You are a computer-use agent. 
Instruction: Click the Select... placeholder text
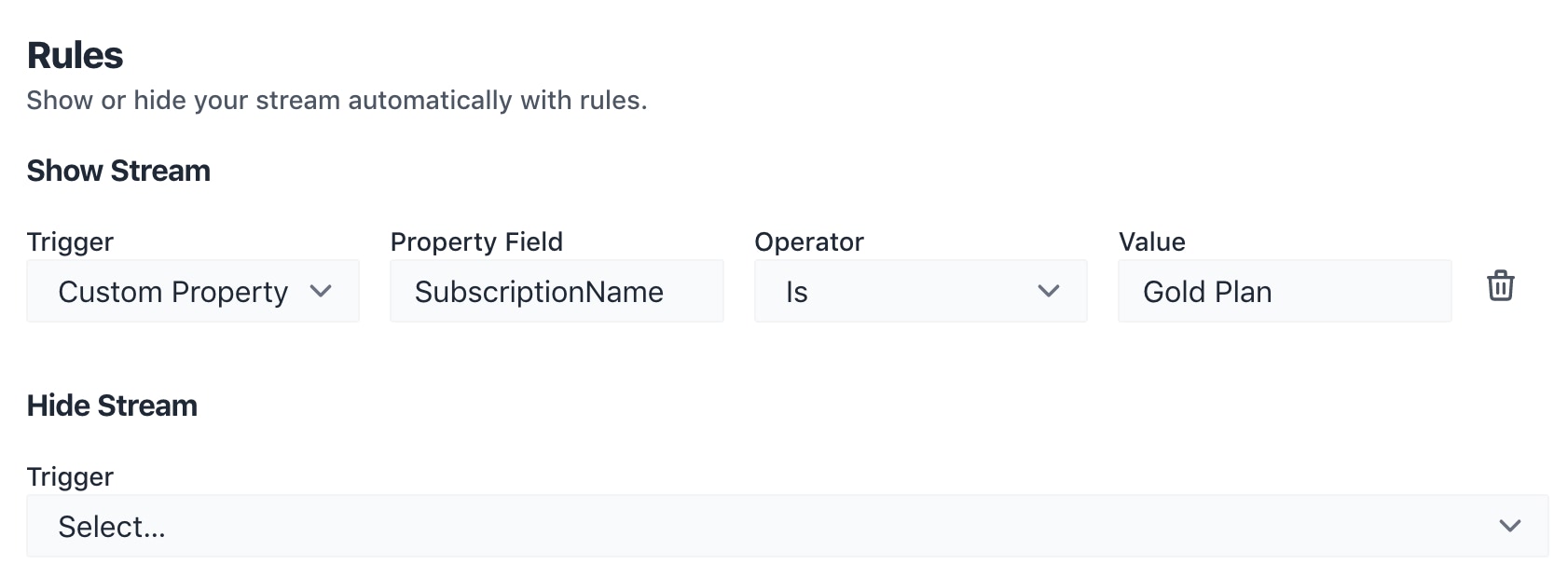coord(112,528)
